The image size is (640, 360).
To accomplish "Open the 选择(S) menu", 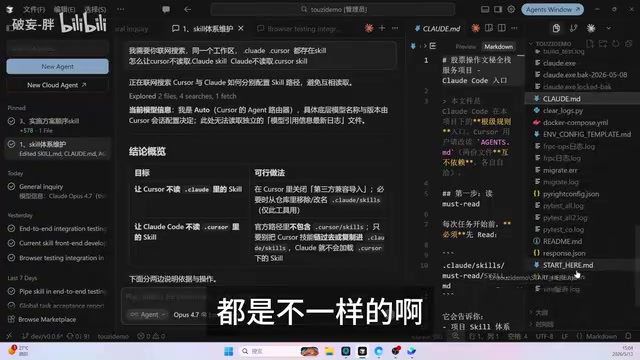I will pos(95,9).
